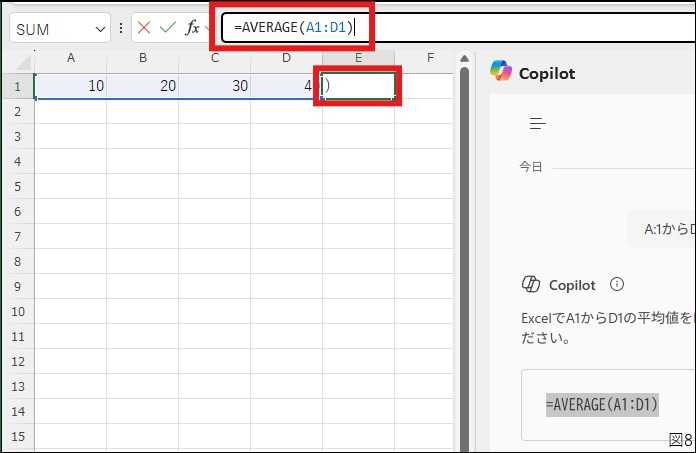Image resolution: width=696 pixels, height=453 pixels.
Task: Click cell A1 containing 10
Action: pyautogui.click(x=70, y=86)
